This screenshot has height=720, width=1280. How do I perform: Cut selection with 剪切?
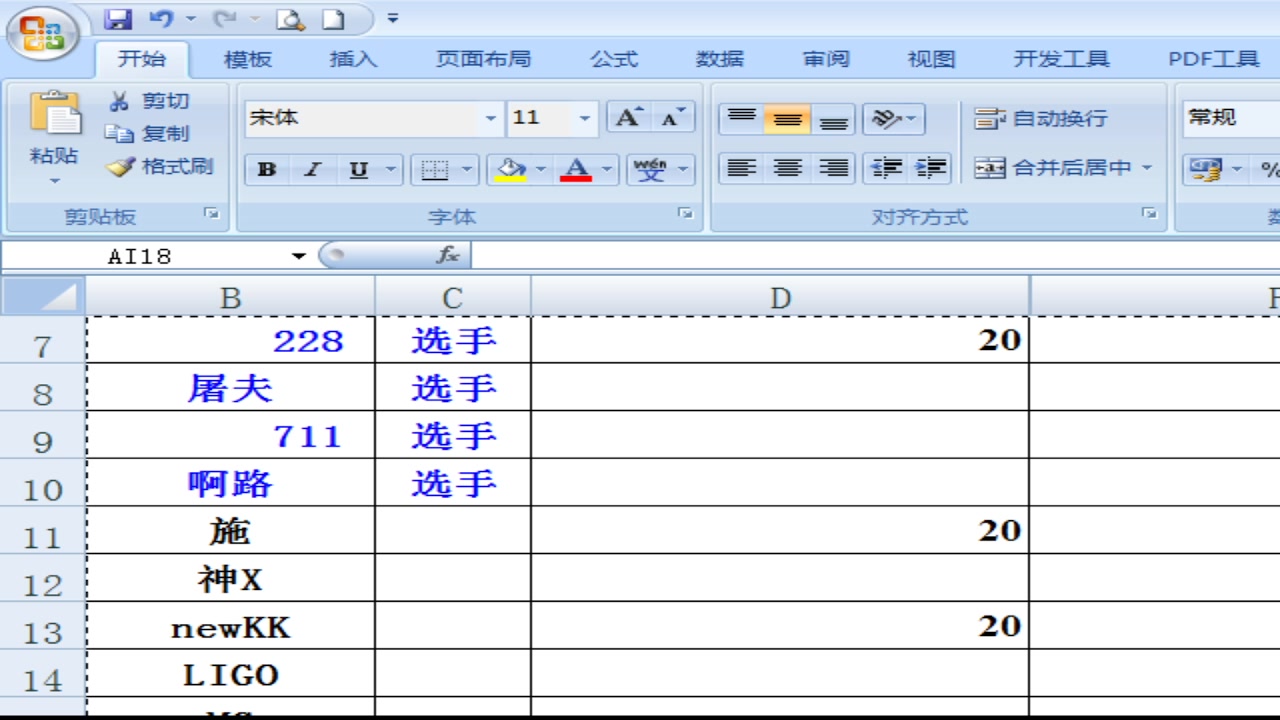point(149,101)
